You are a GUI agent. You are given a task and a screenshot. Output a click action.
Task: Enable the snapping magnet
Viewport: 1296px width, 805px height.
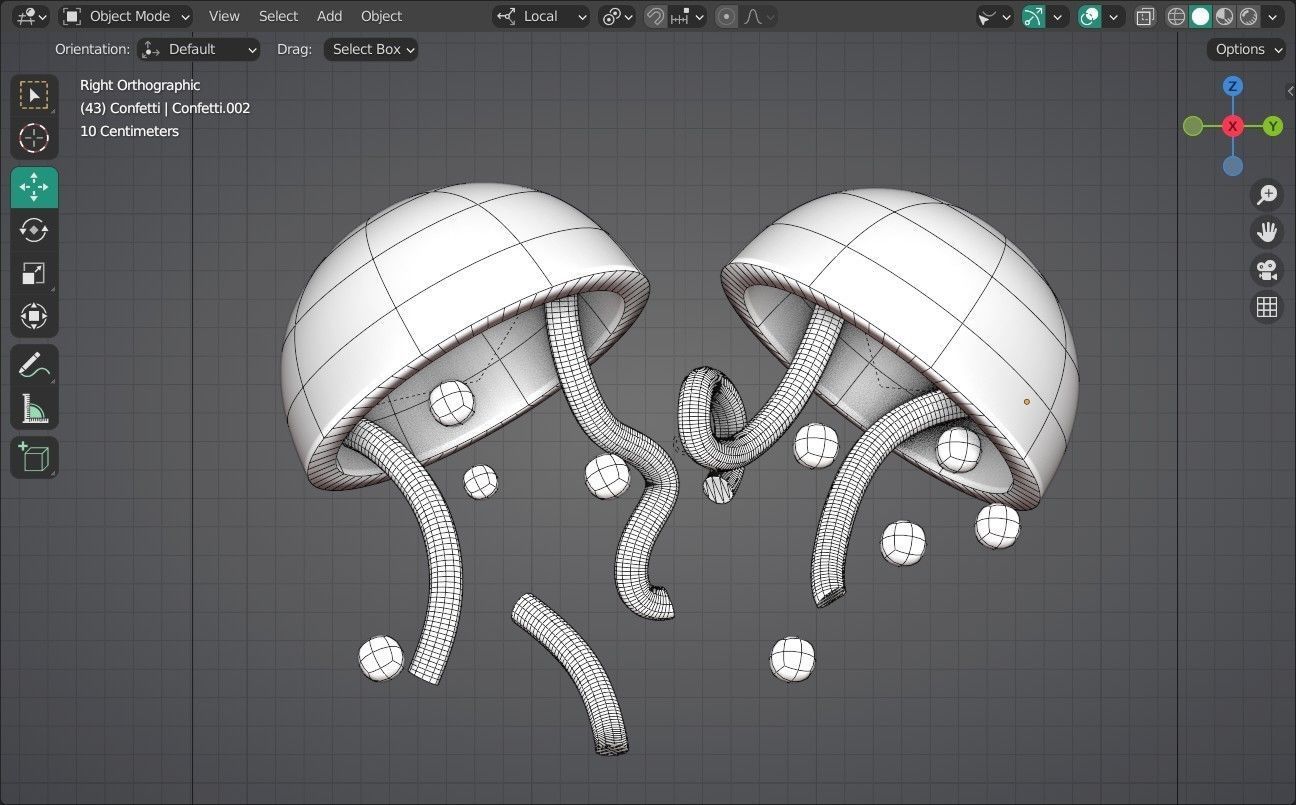coord(653,16)
